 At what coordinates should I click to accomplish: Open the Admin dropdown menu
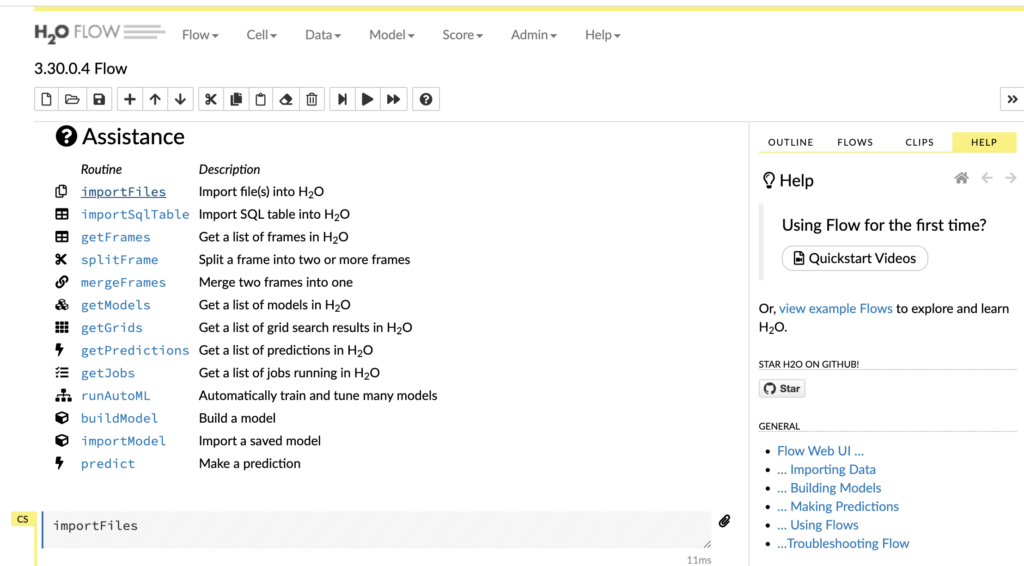click(533, 35)
